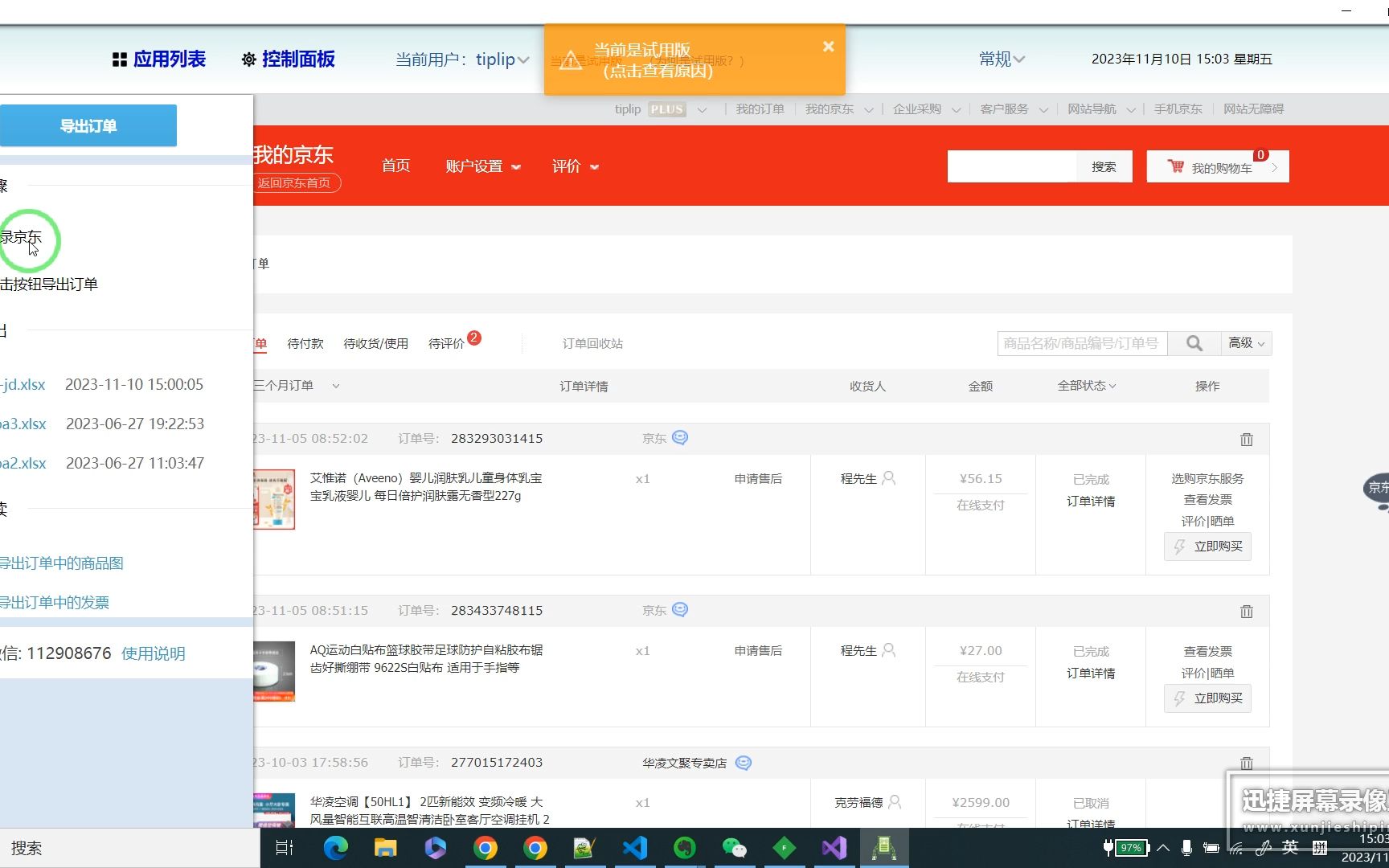Viewport: 1389px width, 868px height.
Task: Delete order 283433748115 with trash icon
Action: point(1247,612)
